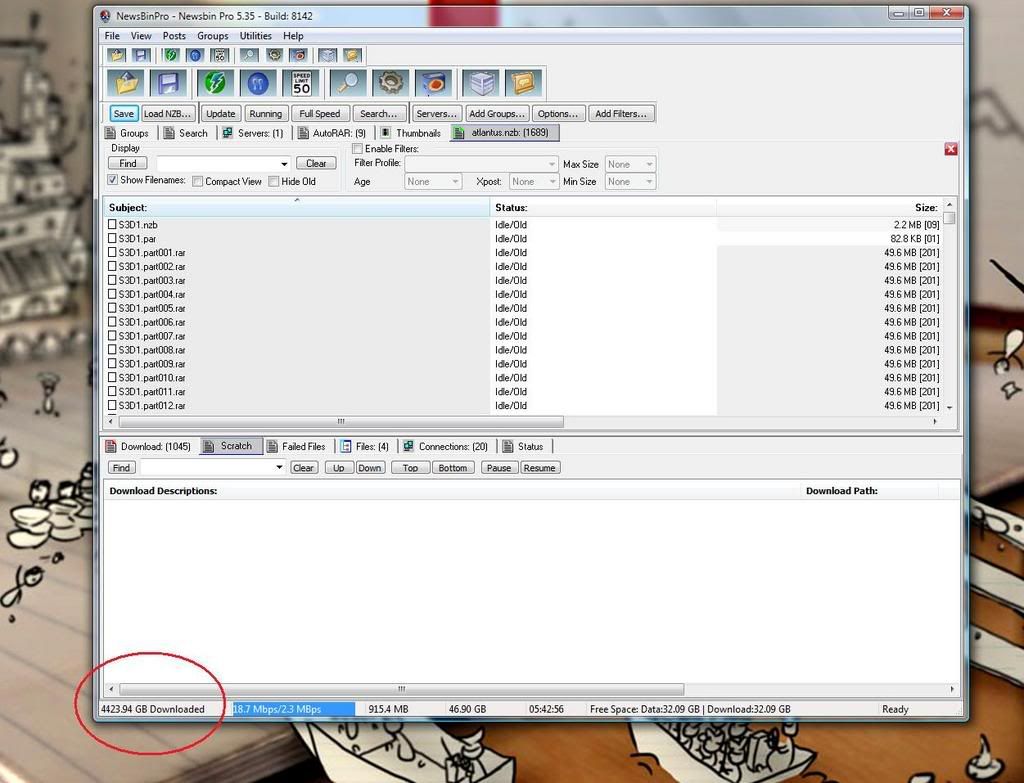Click the Add Filters... button
The width and height of the screenshot is (1024, 783).
(x=621, y=114)
